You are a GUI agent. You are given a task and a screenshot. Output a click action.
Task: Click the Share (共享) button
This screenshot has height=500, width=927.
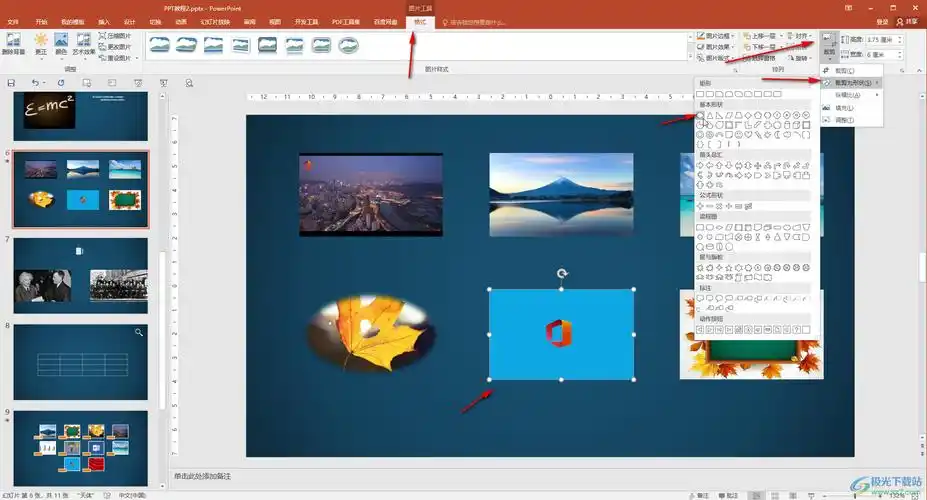908,20
